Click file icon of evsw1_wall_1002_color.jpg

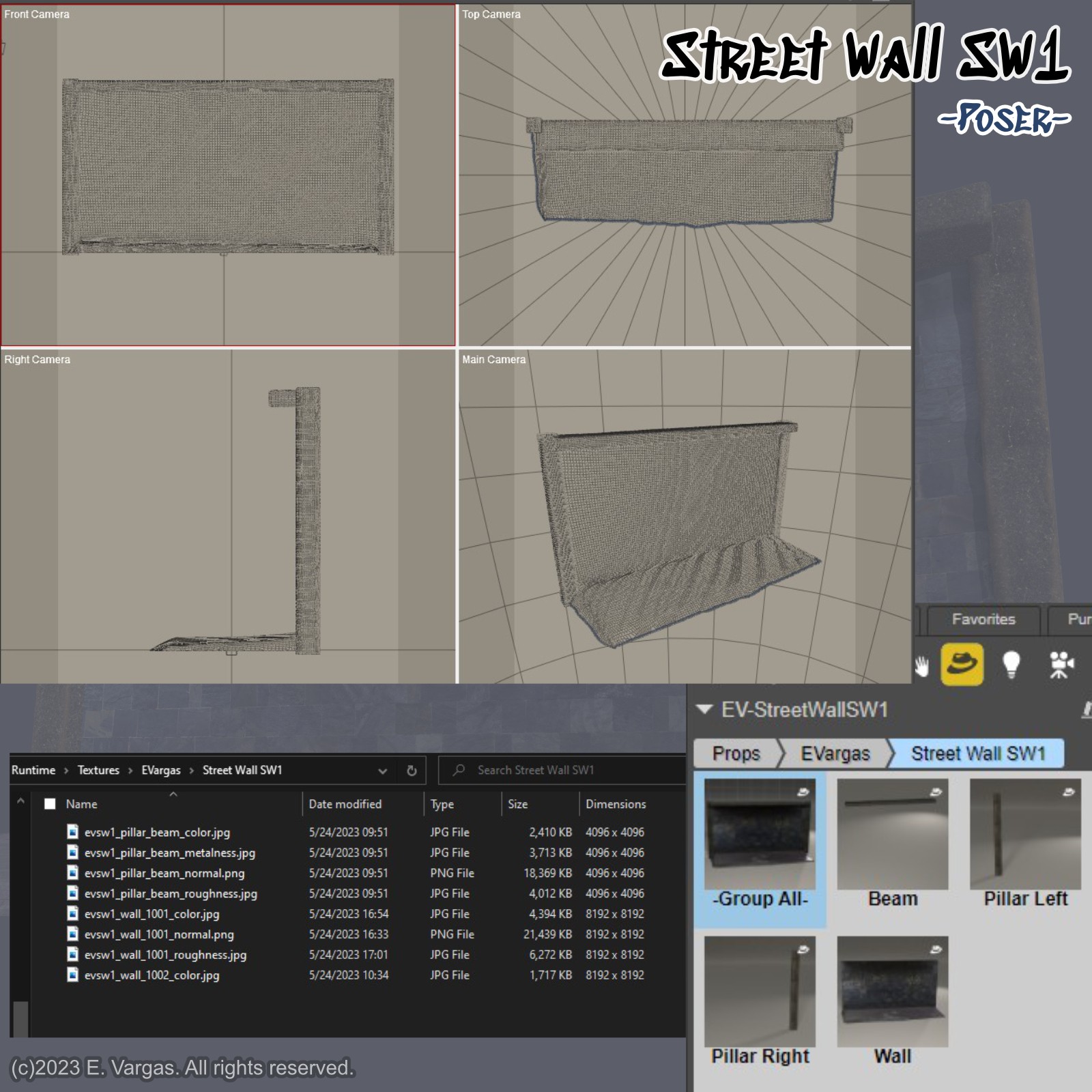(73, 975)
